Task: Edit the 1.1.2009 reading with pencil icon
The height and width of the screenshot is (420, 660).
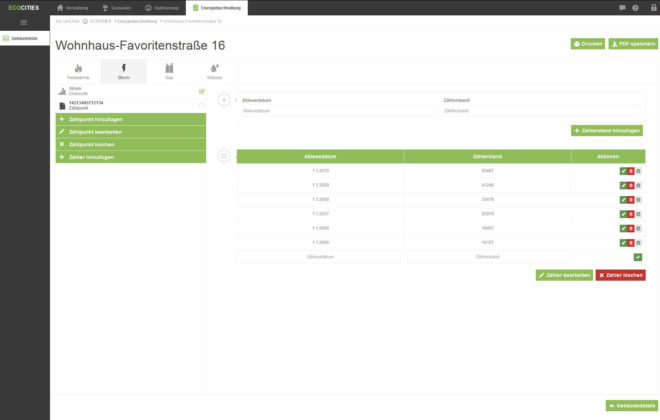Action: point(623,186)
